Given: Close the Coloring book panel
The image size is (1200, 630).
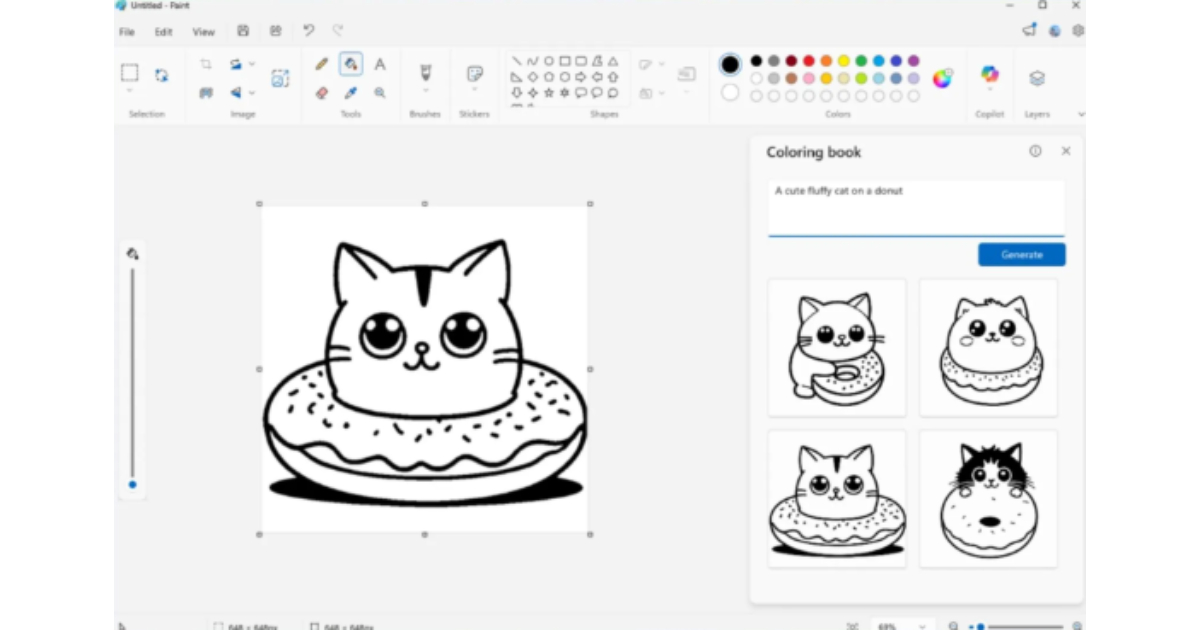Looking at the screenshot, I should (1066, 151).
